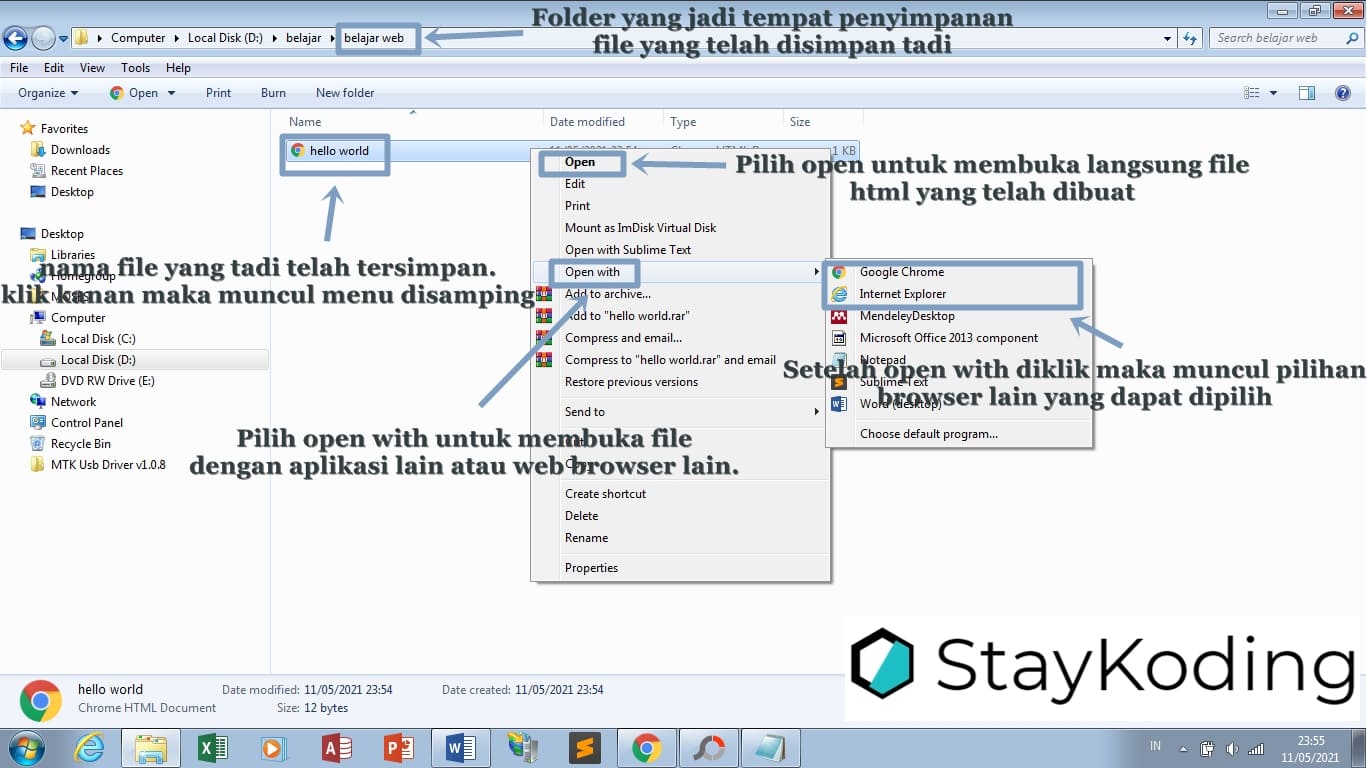1367x768 pixels.
Task: Click the Date modified column header
Action: click(588, 121)
